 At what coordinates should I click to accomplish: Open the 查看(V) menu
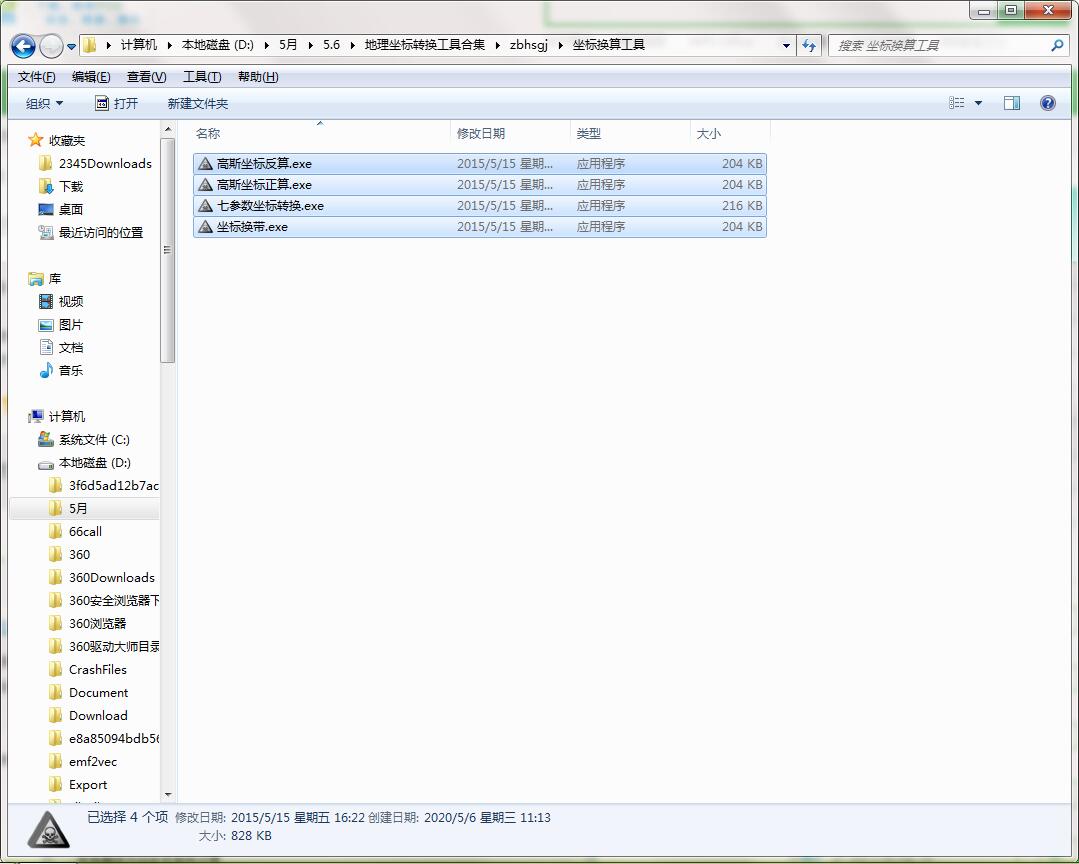click(147, 77)
